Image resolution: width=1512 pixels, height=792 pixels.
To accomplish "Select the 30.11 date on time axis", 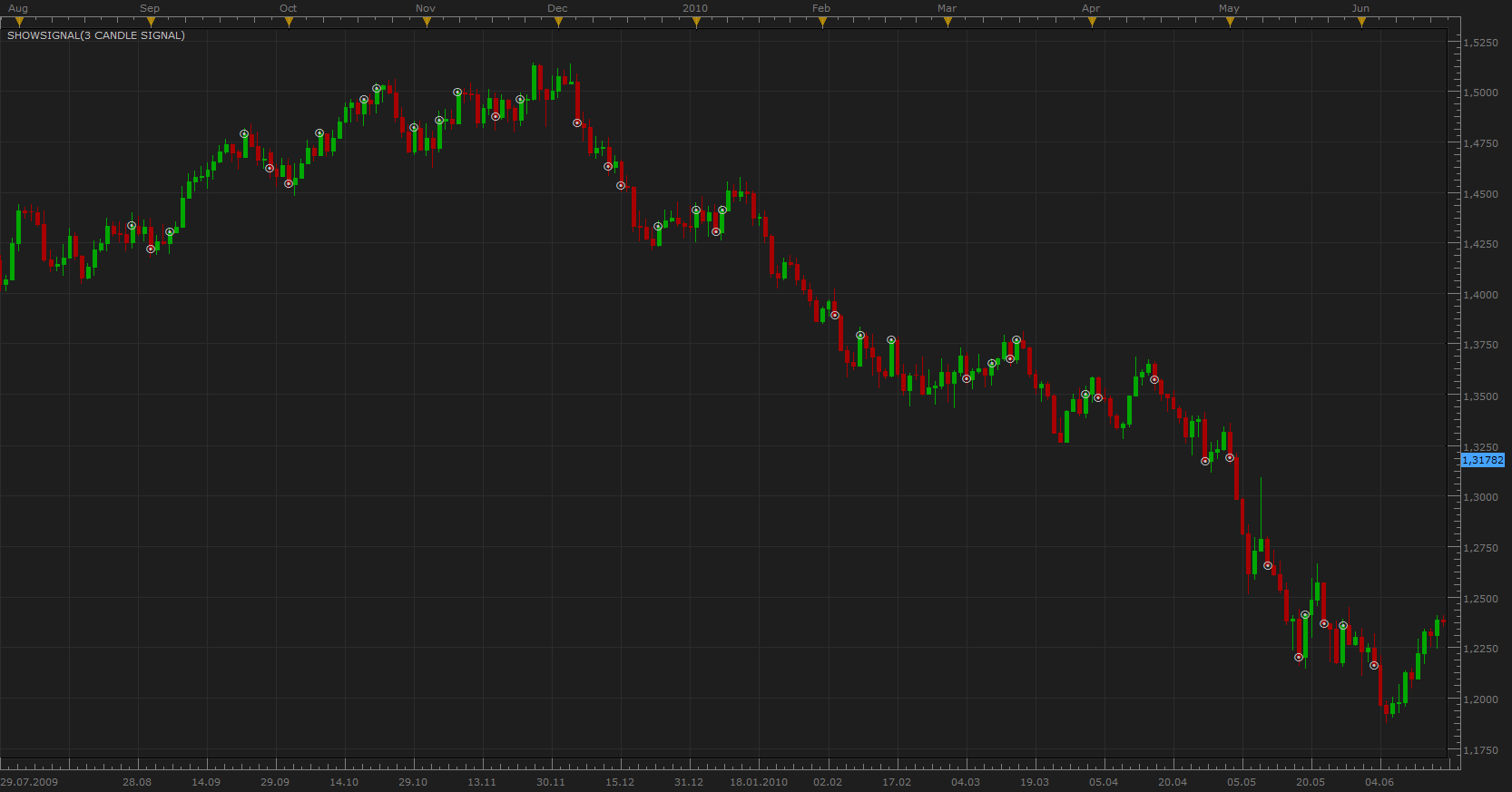I will [551, 782].
